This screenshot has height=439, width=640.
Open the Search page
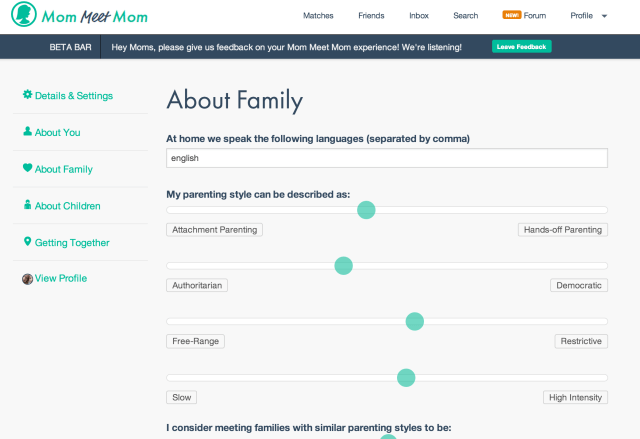pyautogui.click(x=465, y=16)
